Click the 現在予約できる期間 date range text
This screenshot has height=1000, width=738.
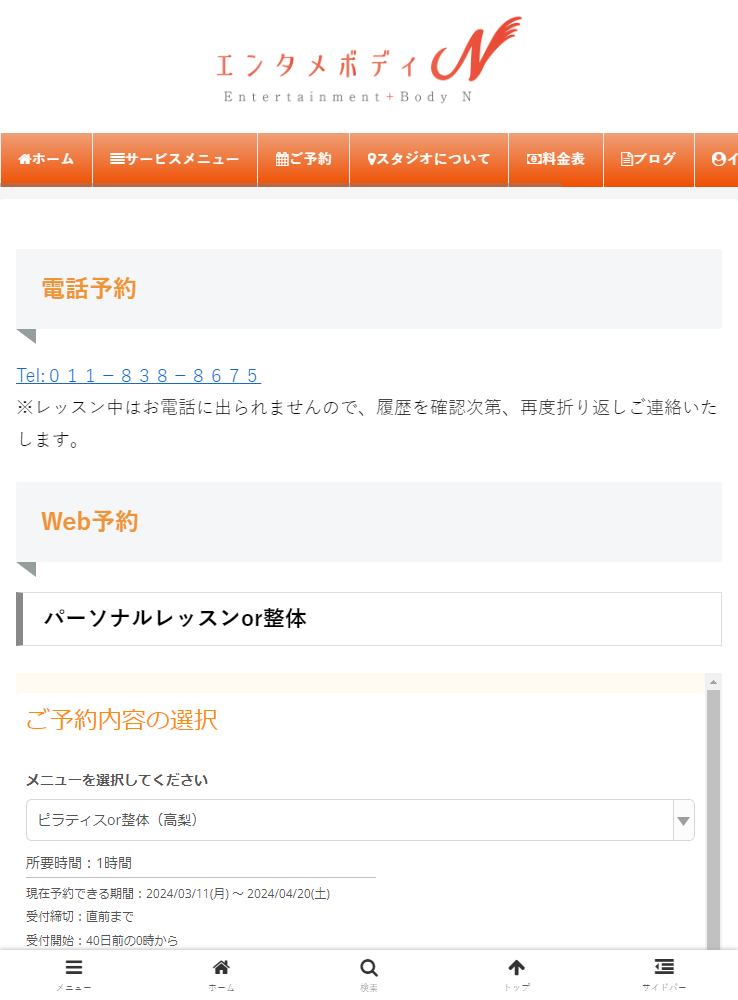click(178, 893)
